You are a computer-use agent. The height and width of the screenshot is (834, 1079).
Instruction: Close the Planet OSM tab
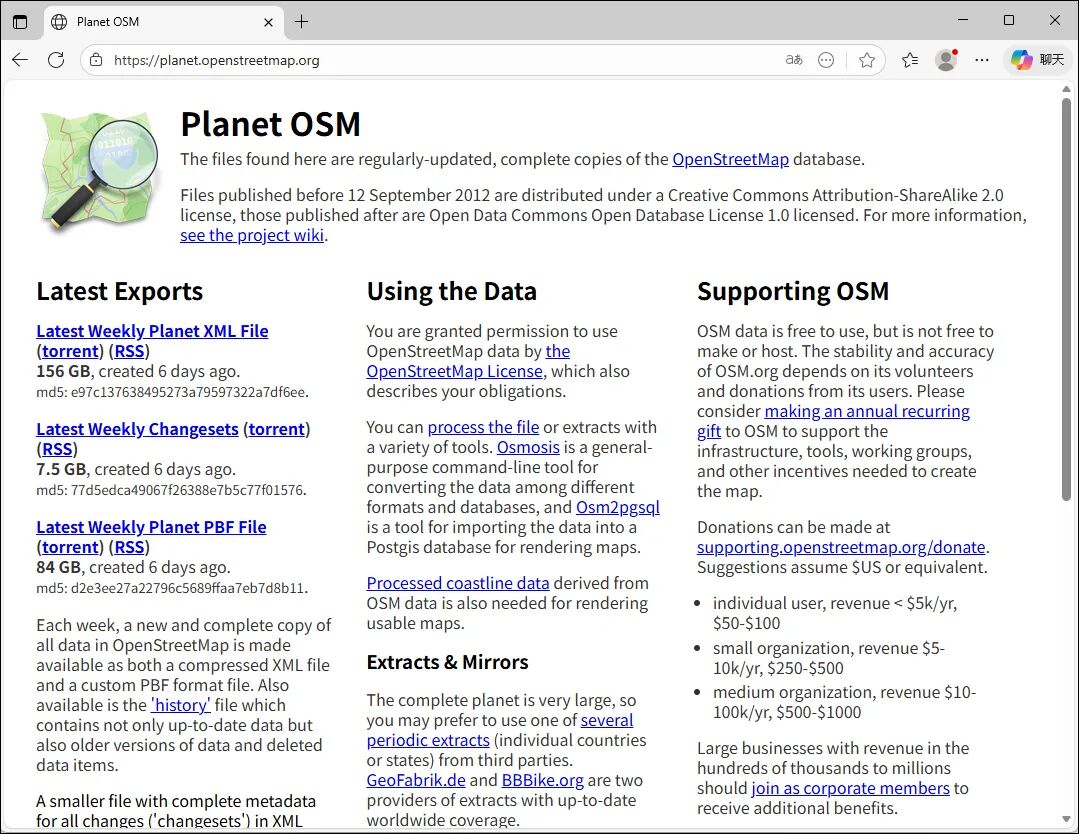pyautogui.click(x=268, y=22)
